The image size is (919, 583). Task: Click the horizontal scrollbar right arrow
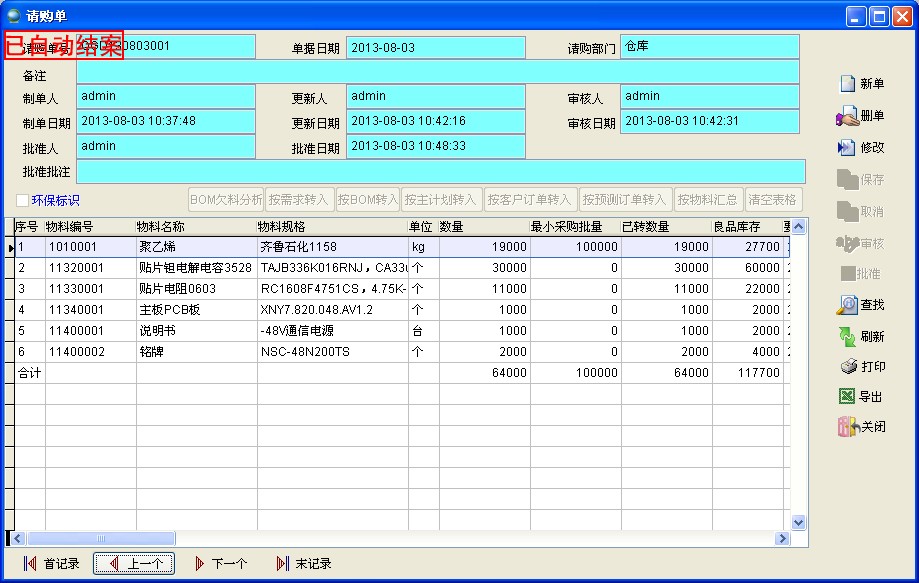782,539
